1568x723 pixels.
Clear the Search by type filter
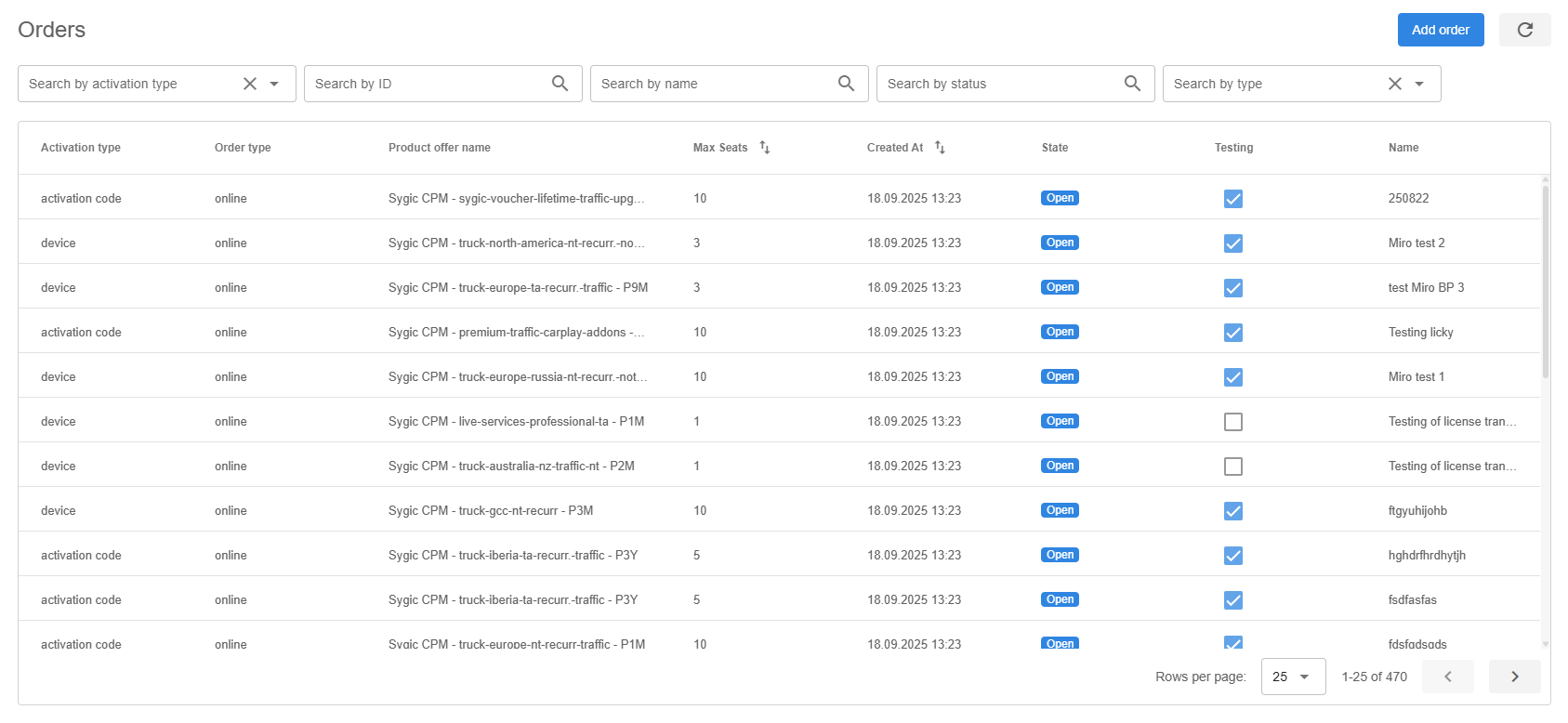[1394, 84]
